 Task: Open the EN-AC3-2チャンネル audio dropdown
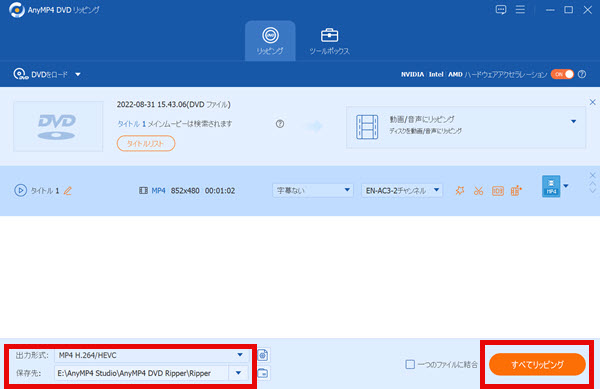click(x=402, y=190)
